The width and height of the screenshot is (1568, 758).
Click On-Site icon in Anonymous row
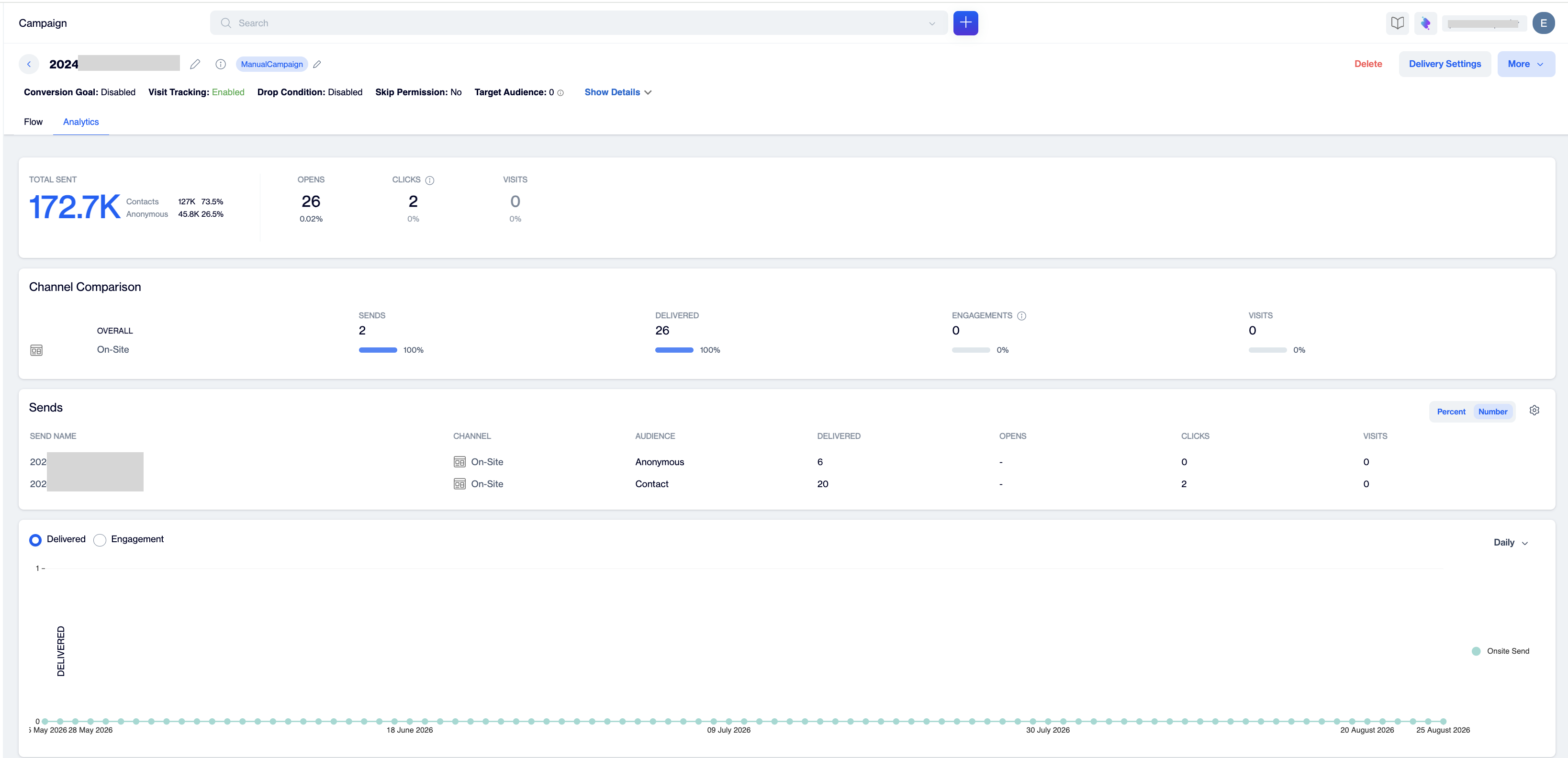pos(459,462)
